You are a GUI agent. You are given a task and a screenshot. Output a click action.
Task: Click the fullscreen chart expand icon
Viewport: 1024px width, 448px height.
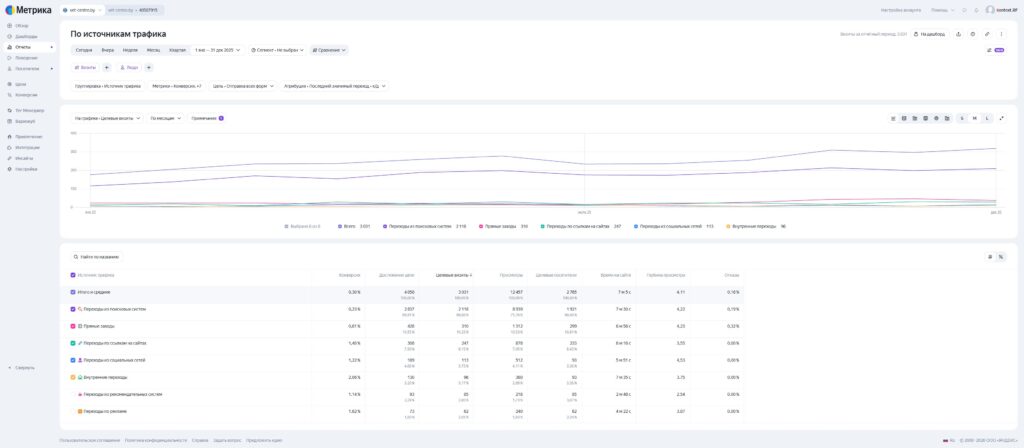(1002, 118)
